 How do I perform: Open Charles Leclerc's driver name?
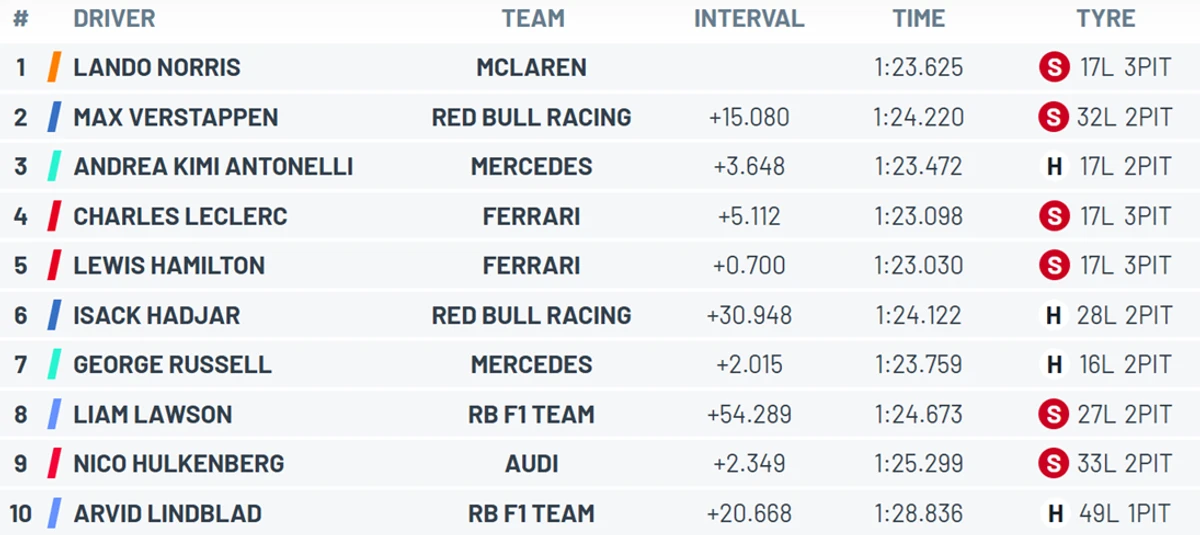[x=180, y=216]
